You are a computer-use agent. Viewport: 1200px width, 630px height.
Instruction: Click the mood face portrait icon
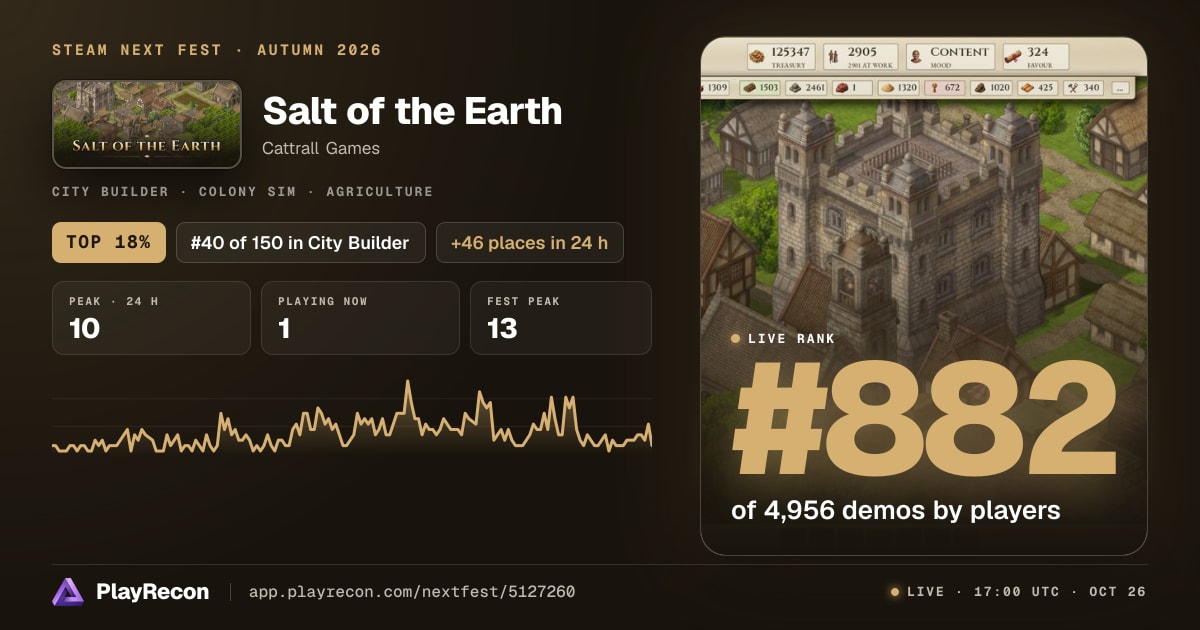(x=916, y=56)
